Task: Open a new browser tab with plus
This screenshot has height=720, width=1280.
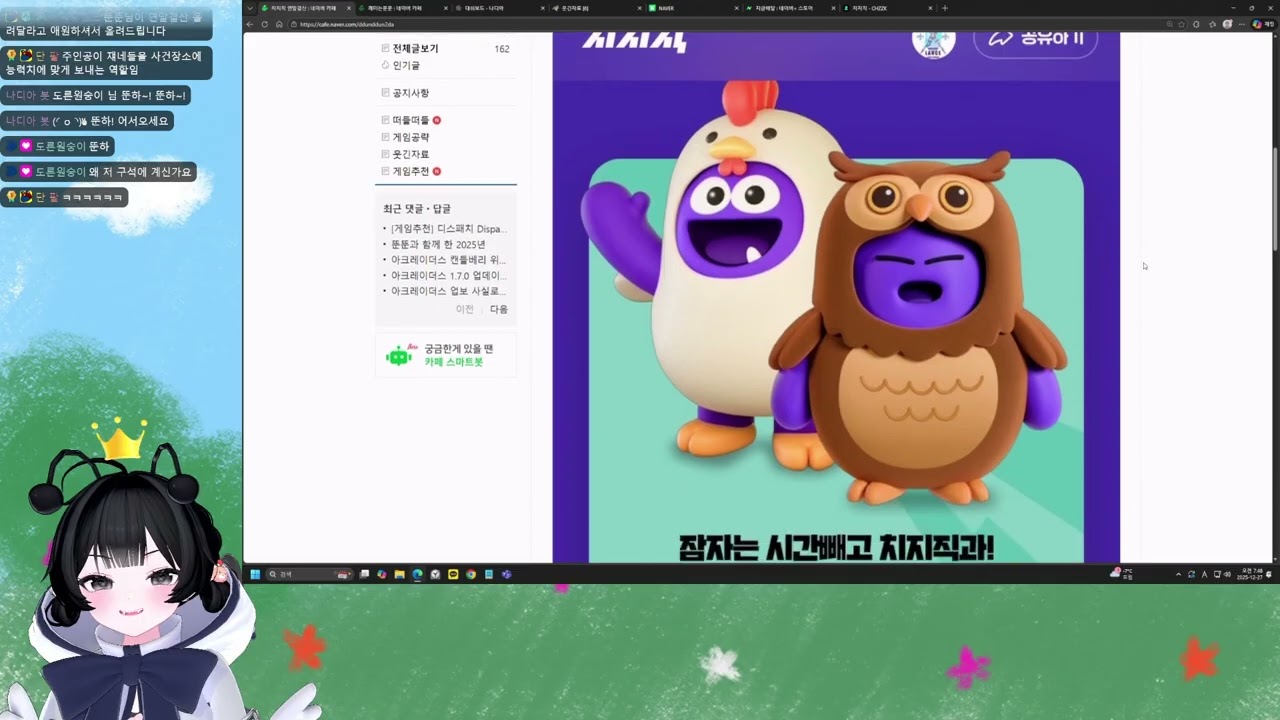Action: click(945, 8)
